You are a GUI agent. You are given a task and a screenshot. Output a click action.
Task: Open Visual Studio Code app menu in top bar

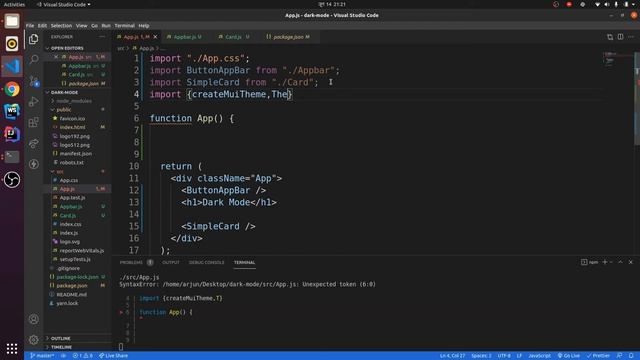click(x=64, y=4)
